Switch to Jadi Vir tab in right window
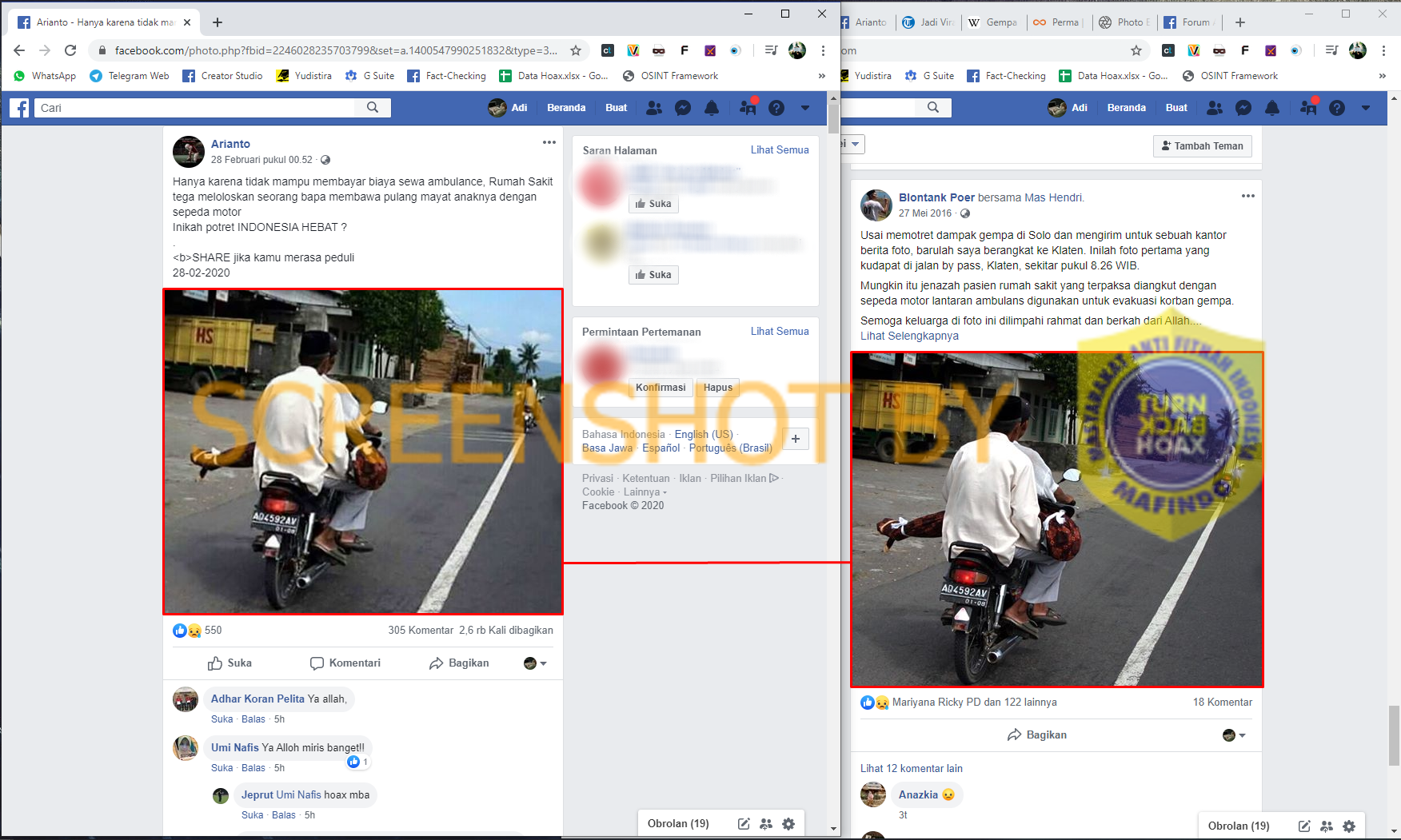 (928, 22)
